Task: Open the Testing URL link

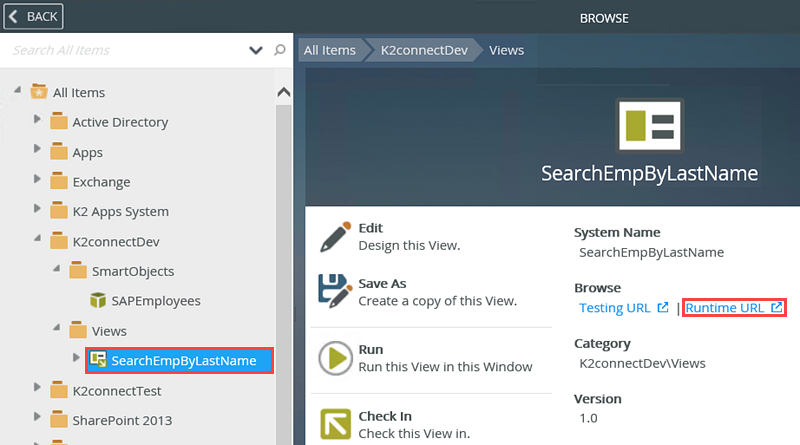Action: 615,308
